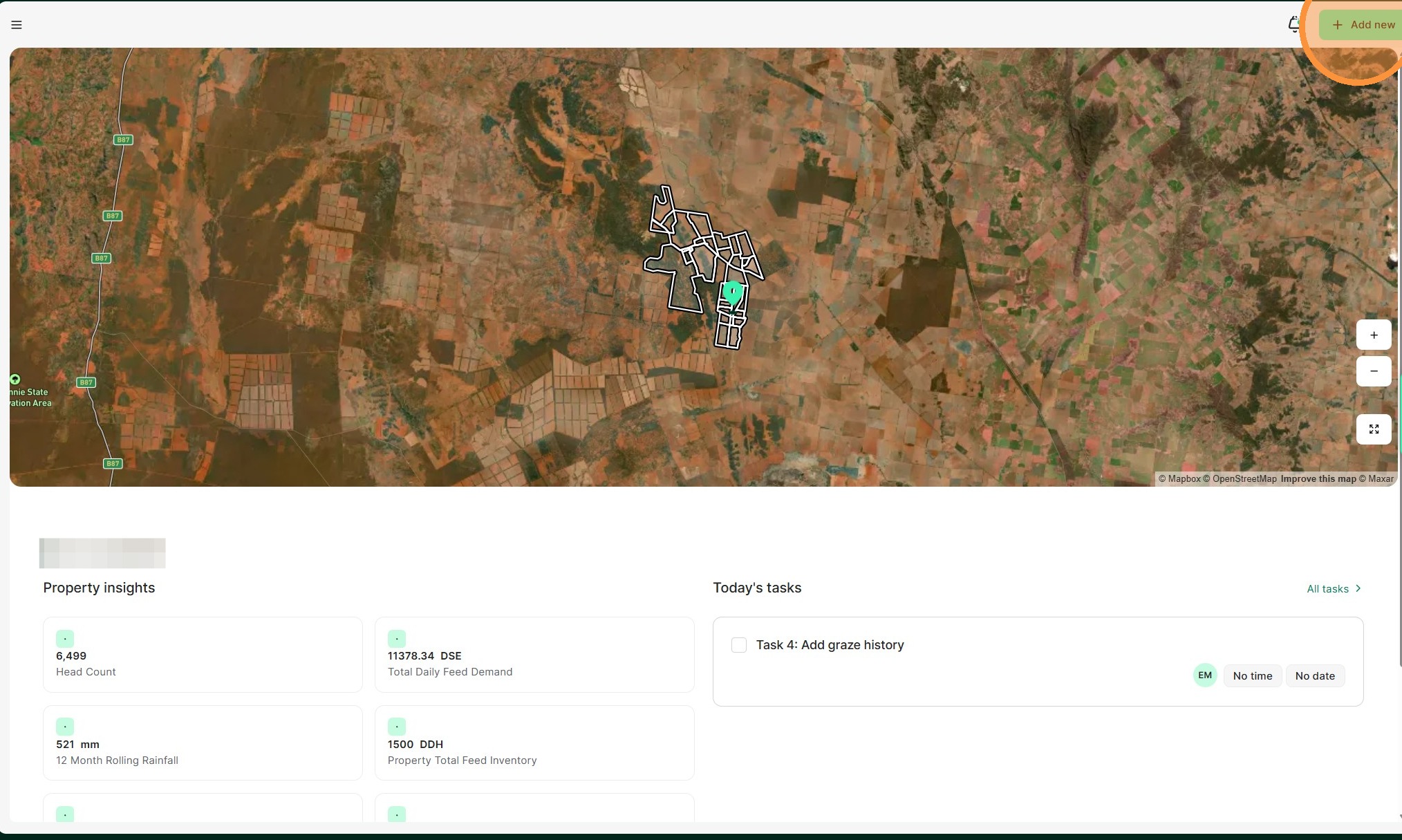Click the Total Daily Feed Demand icon
This screenshot has width=1402, height=840.
pyautogui.click(x=397, y=639)
